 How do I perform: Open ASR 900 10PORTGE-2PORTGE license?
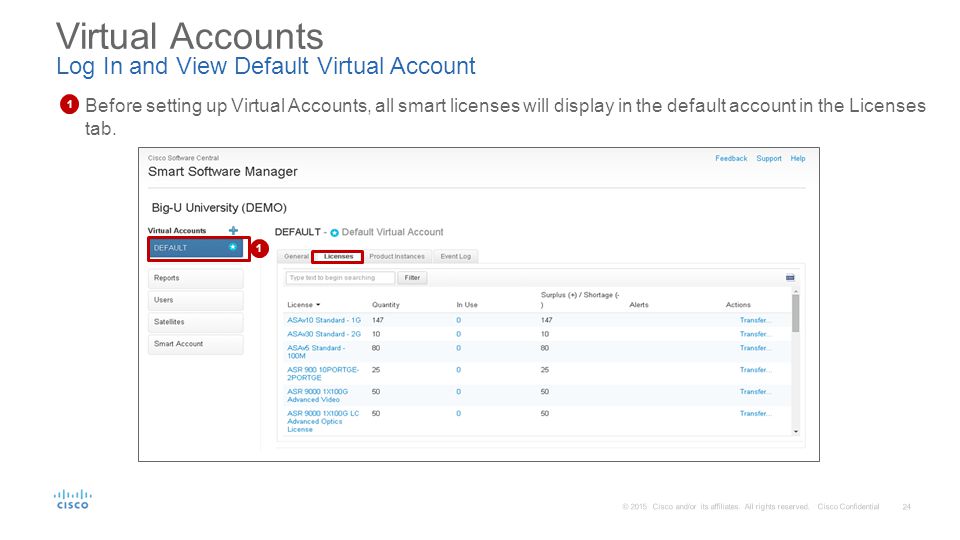click(323, 374)
